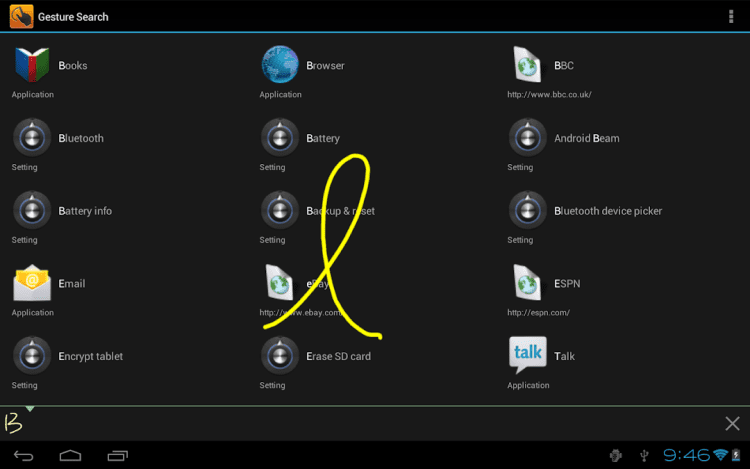Image resolution: width=750 pixels, height=469 pixels.
Task: Open the Books application icon
Action: pos(32,65)
